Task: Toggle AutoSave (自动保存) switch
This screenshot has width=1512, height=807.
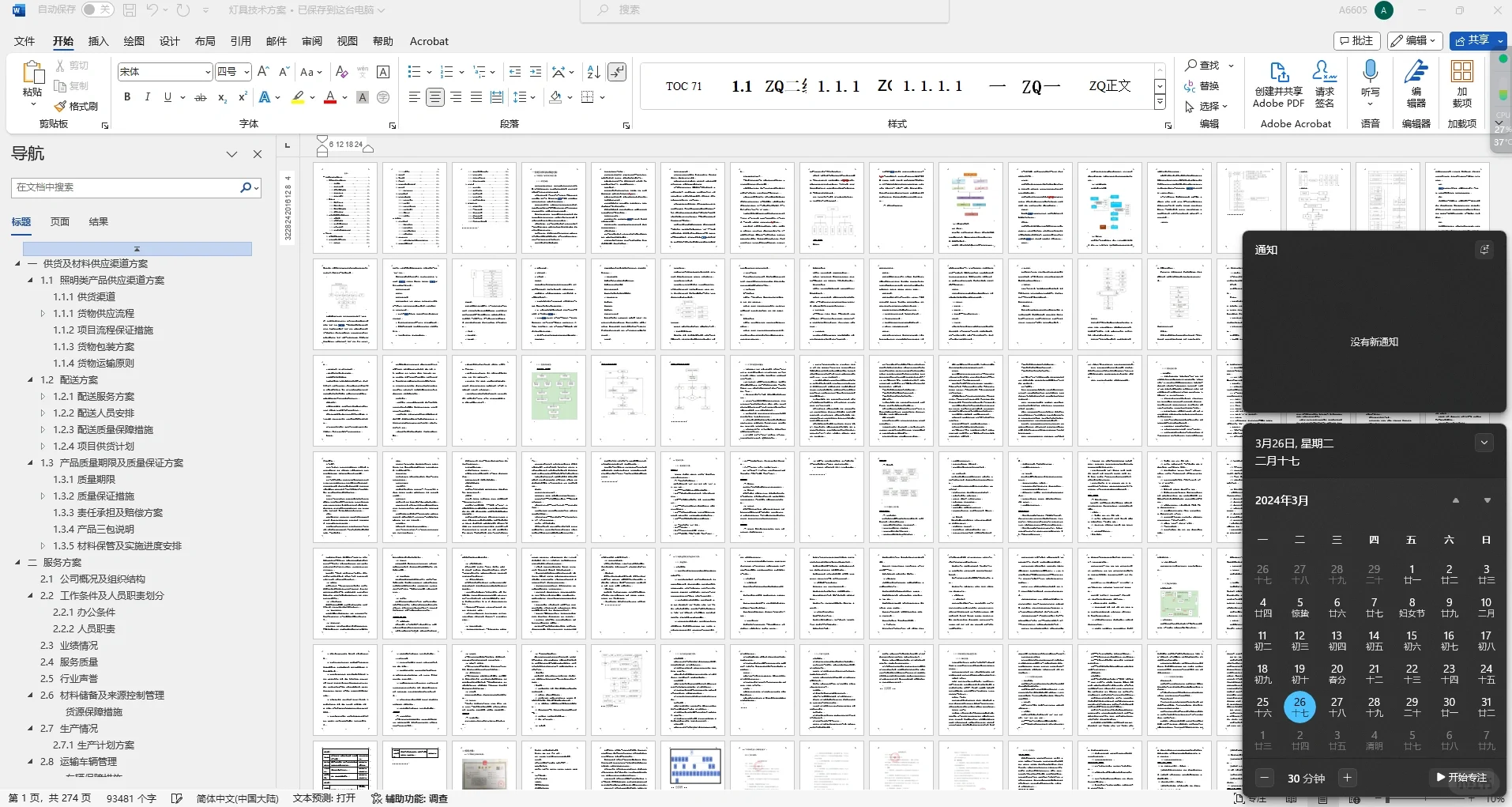Action: [x=97, y=10]
